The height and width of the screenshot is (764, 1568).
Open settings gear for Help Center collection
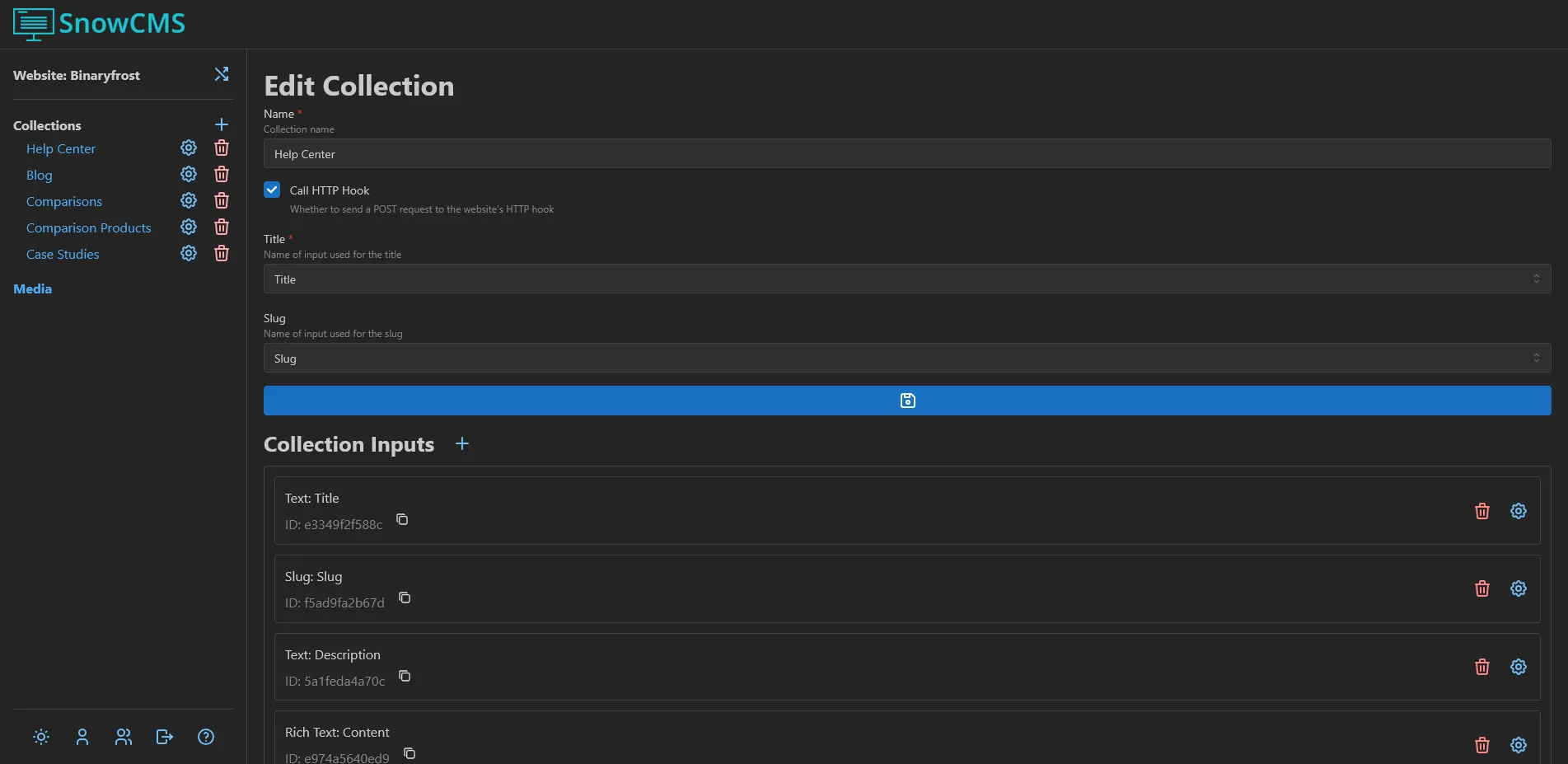pos(189,148)
